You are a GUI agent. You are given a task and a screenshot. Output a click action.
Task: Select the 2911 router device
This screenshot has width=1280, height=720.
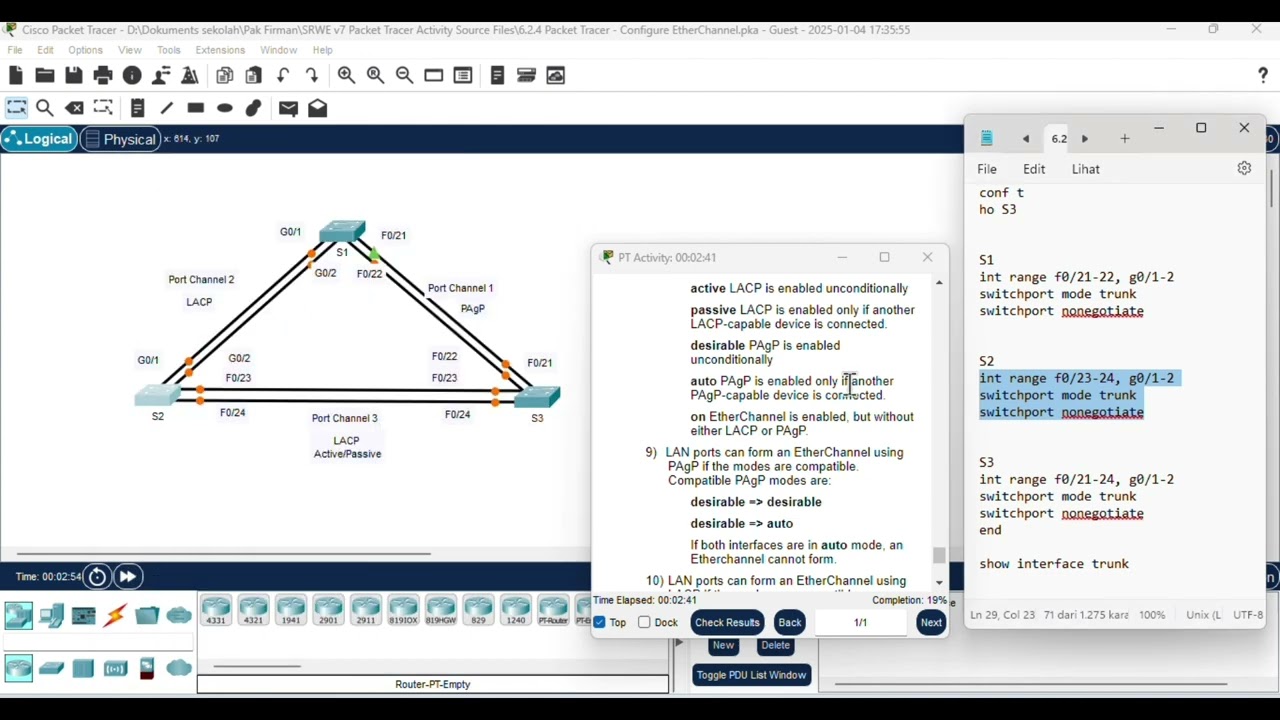coord(366,610)
